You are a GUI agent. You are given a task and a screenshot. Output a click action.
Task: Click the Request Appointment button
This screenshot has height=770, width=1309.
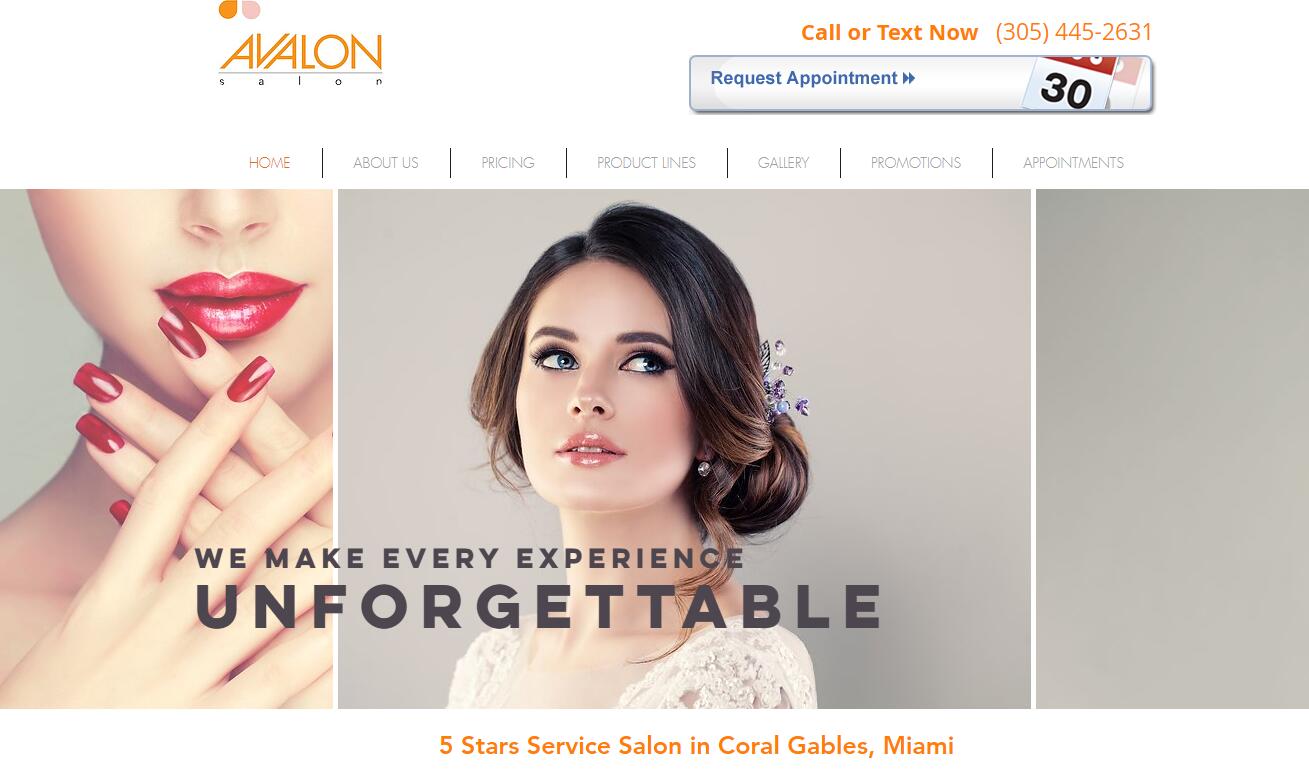[x=921, y=84]
